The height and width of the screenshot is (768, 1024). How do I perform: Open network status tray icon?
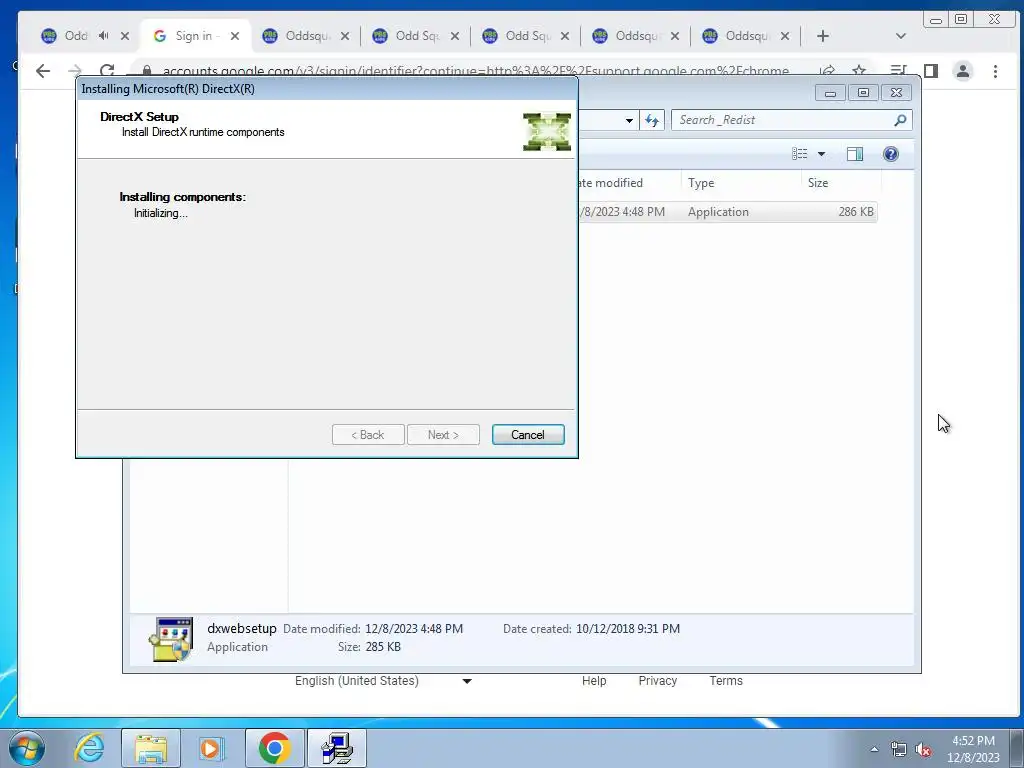point(899,749)
